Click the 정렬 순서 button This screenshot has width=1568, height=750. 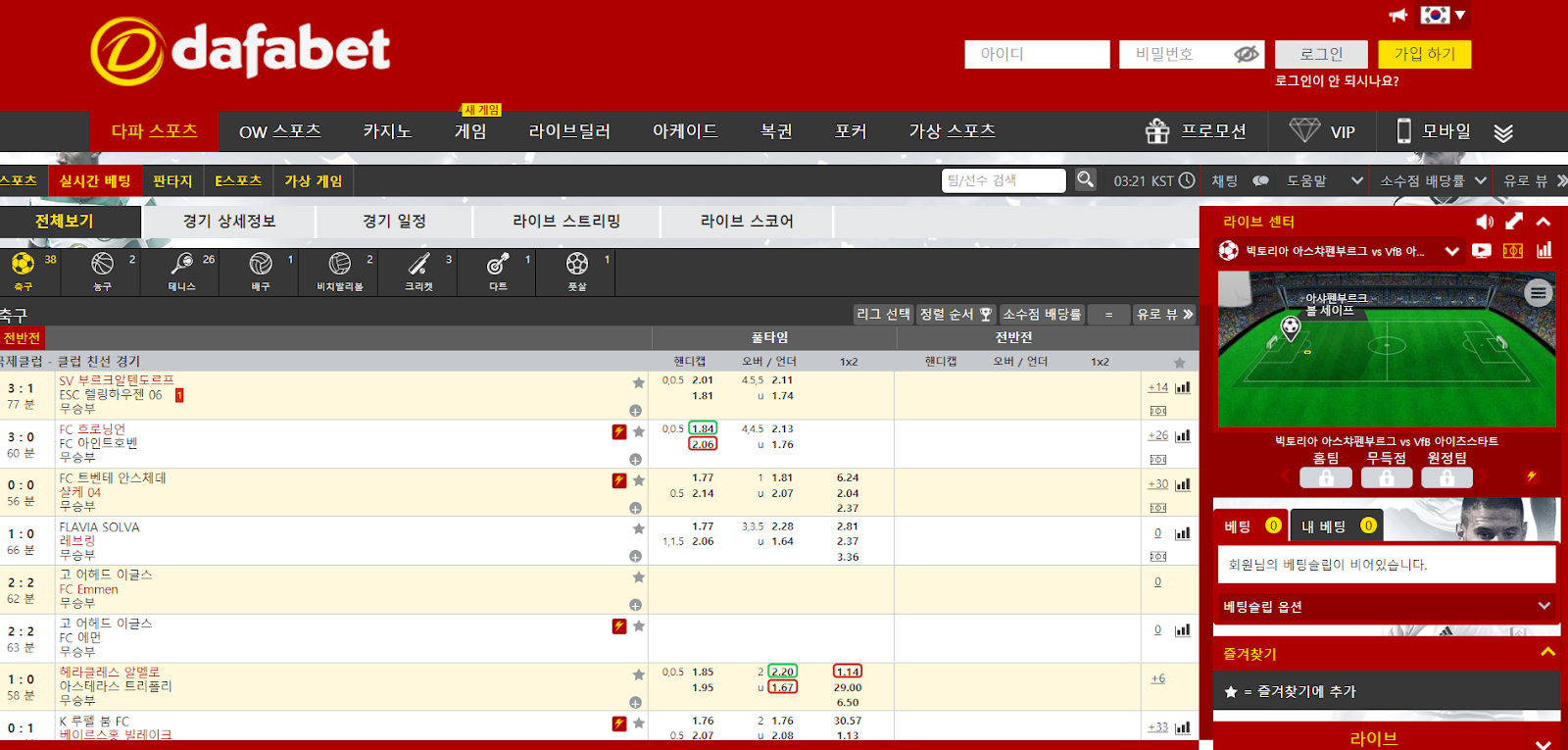tap(955, 314)
